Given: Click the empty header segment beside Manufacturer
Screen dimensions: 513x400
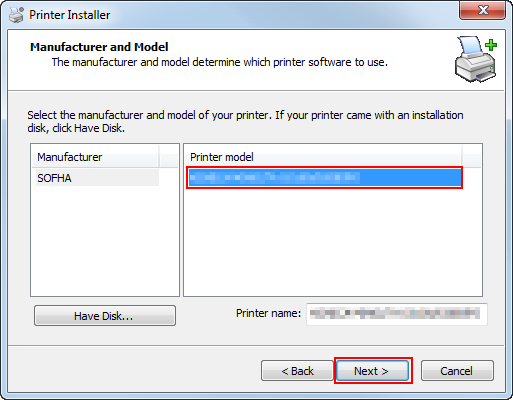Looking at the screenshot, I should coord(169,157).
